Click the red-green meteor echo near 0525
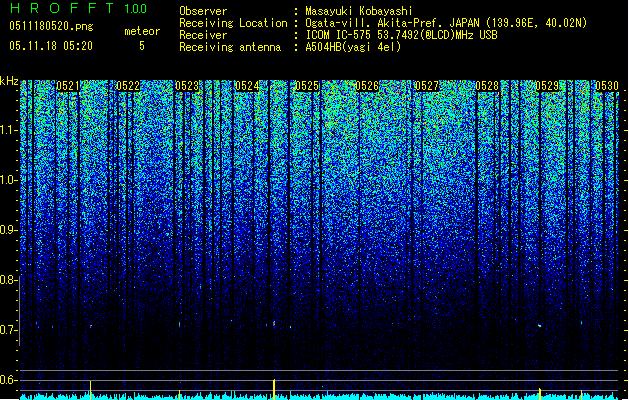The width and height of the screenshot is (629, 400). (x=274, y=323)
